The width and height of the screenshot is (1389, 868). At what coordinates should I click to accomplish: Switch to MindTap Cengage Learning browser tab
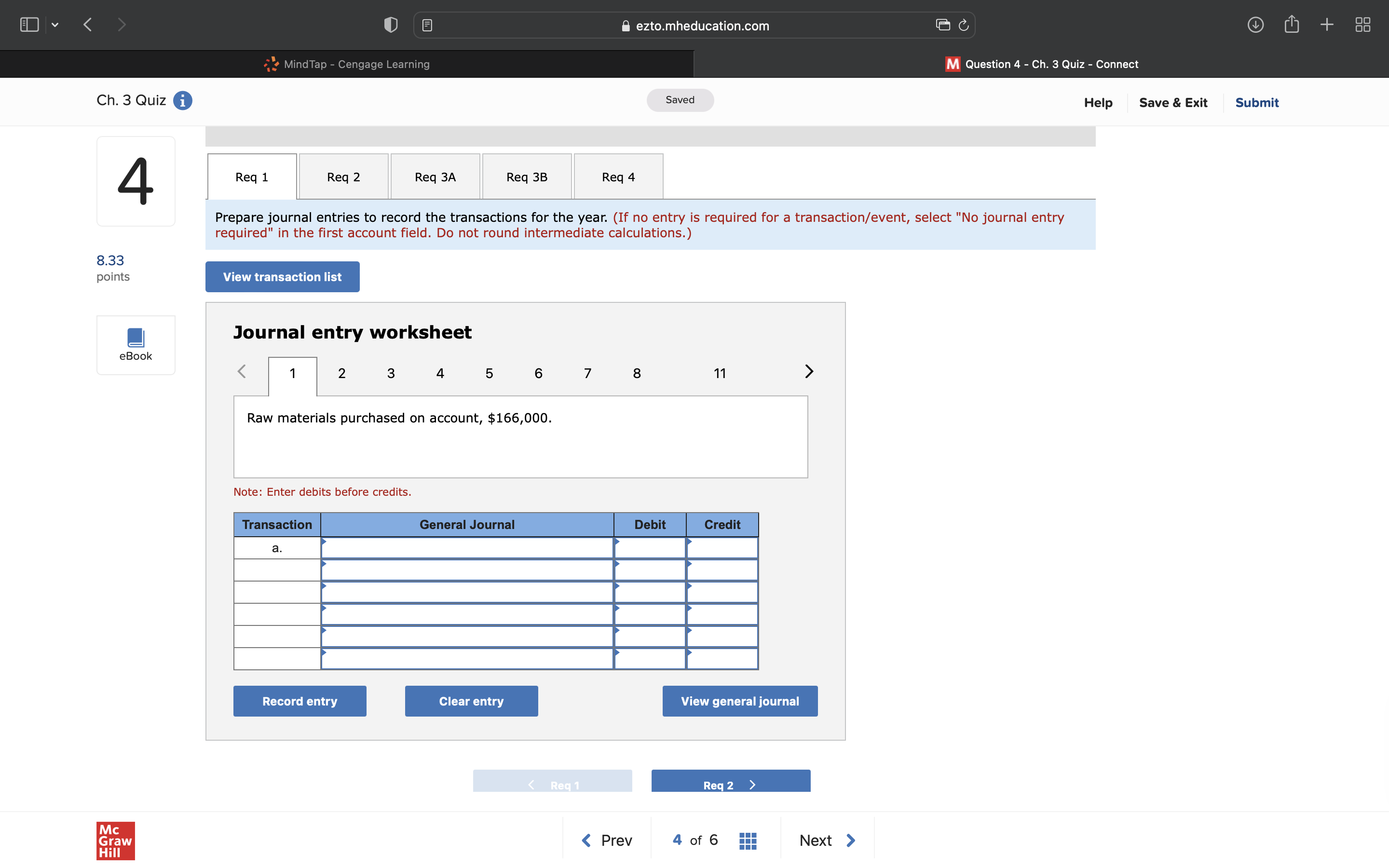[347, 64]
